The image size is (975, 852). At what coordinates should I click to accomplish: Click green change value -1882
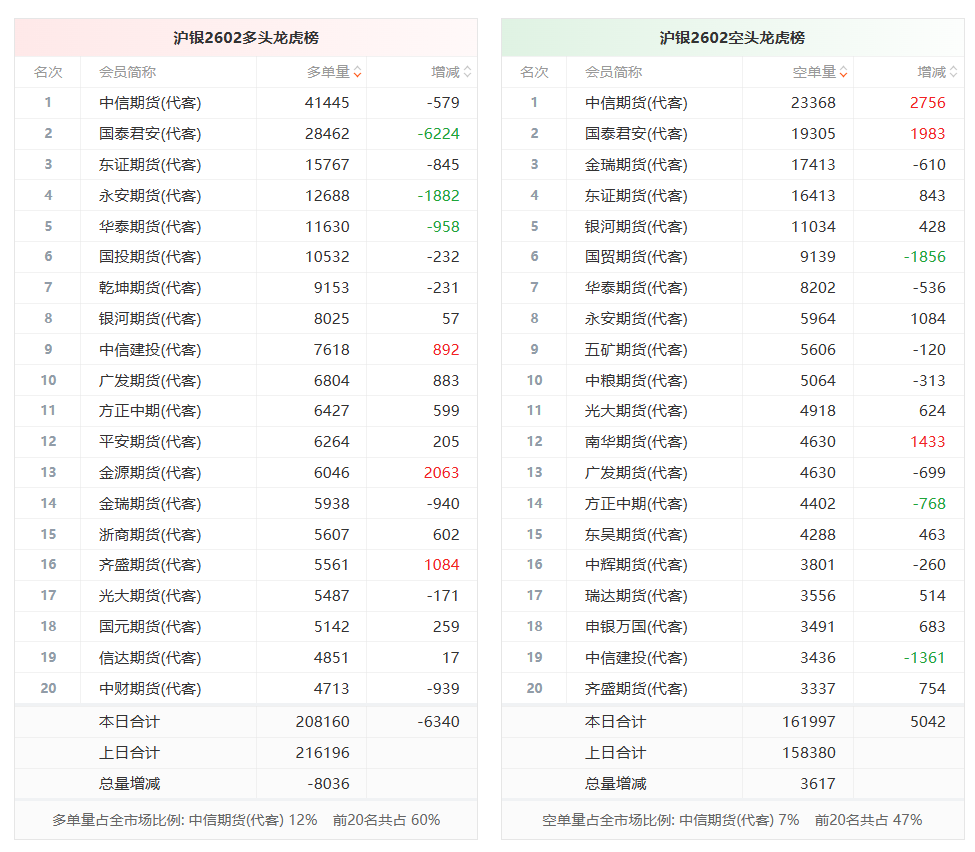(438, 196)
